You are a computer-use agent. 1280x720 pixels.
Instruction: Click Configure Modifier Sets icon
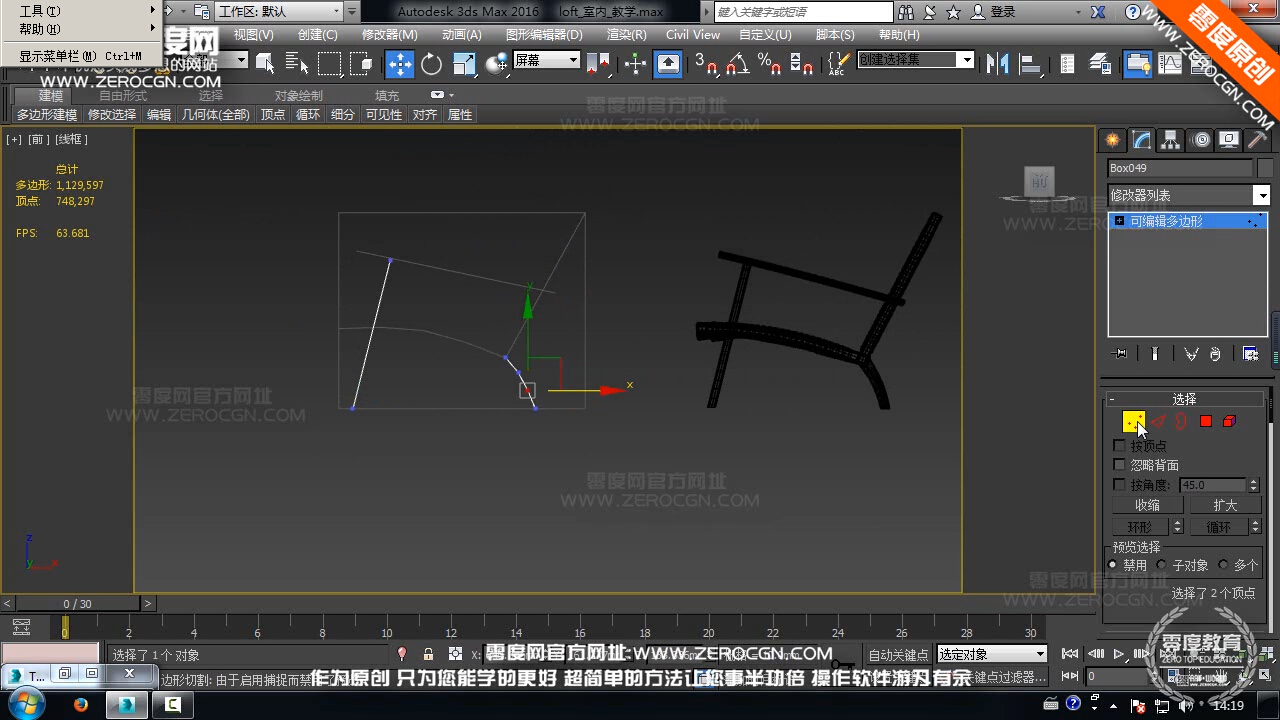coord(1250,354)
